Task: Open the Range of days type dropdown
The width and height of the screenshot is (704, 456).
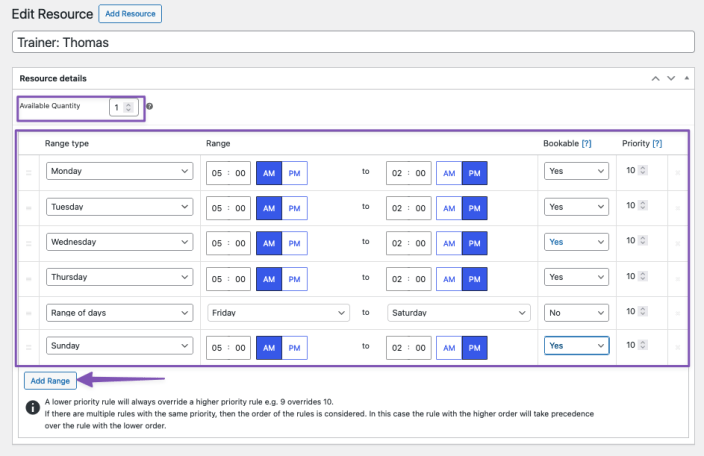Action: point(119,313)
